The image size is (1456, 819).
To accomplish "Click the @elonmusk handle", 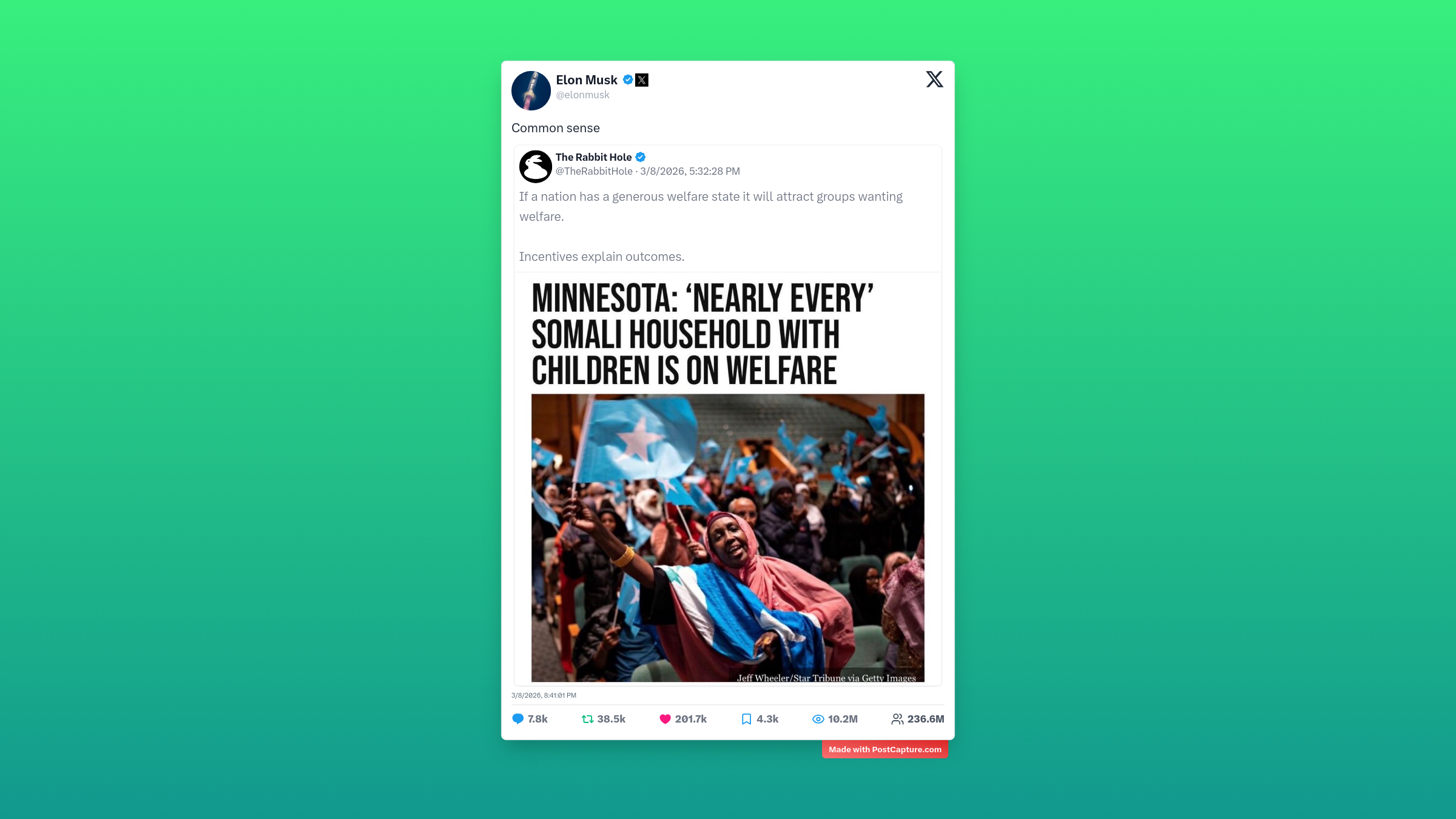I will (x=582, y=95).
